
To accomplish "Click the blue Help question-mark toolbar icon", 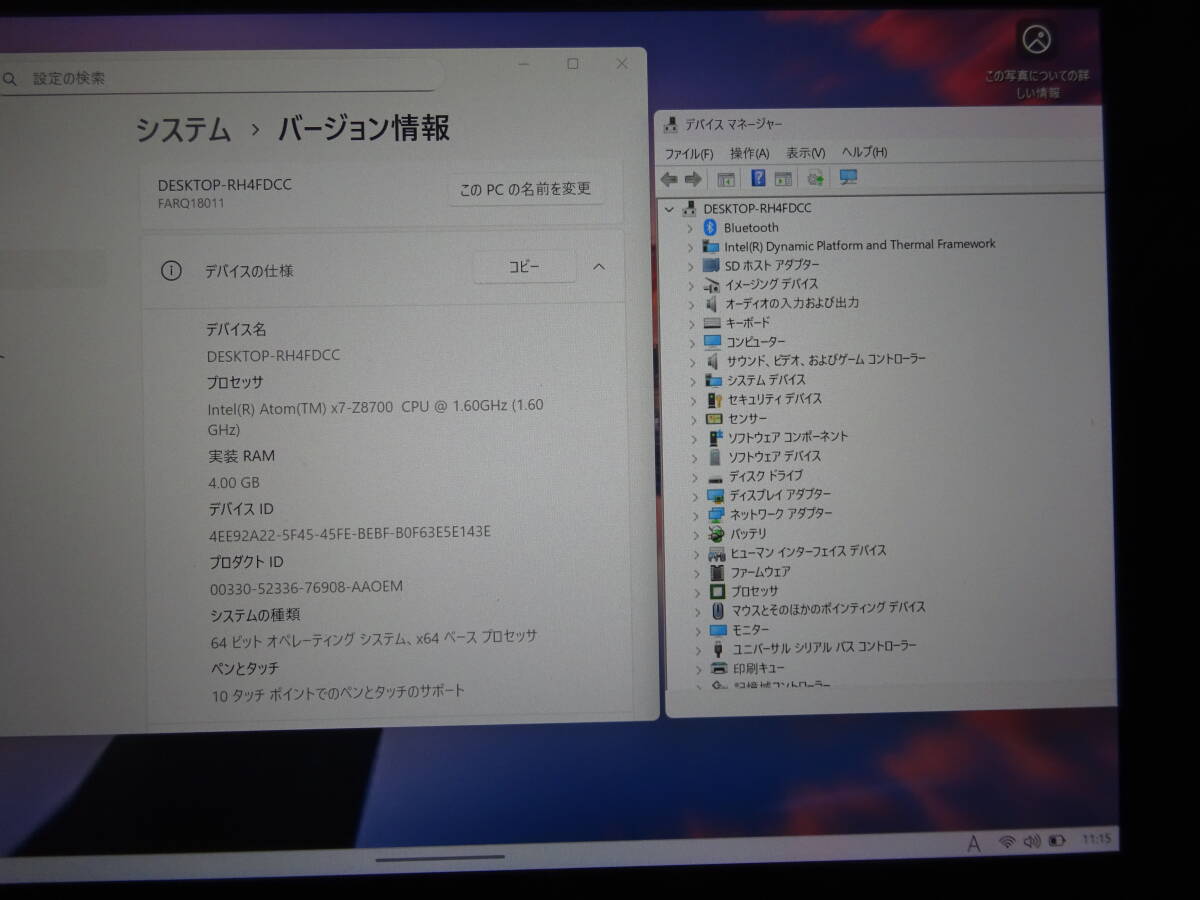I will coord(758,178).
